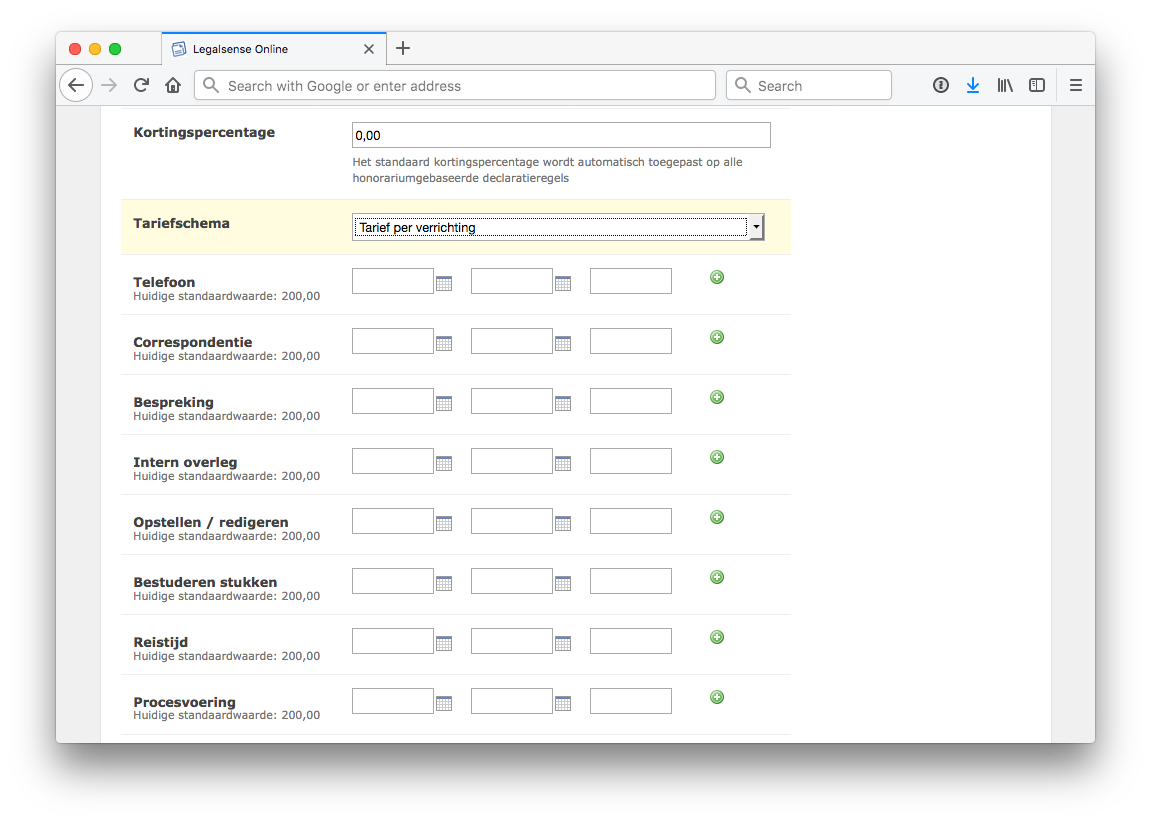The image size is (1151, 823).
Task: Open second calendar picker in Telefoon row
Action: coord(563,283)
